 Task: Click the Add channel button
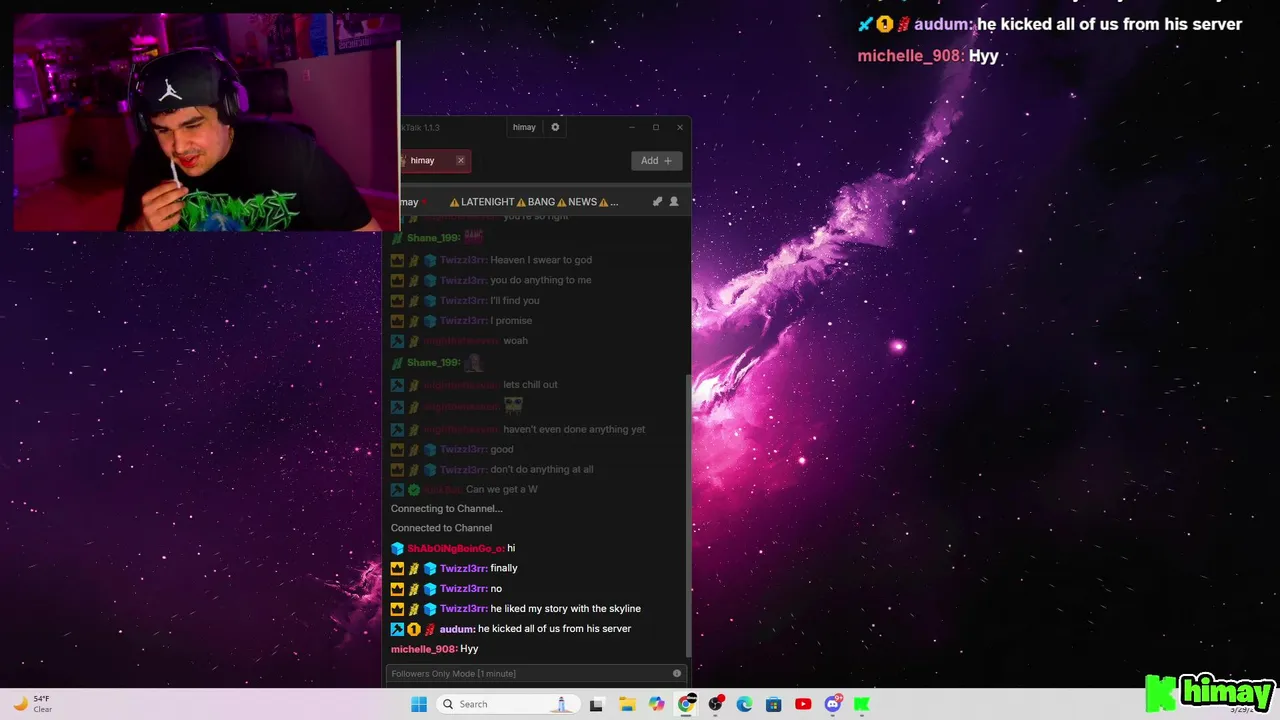point(656,160)
